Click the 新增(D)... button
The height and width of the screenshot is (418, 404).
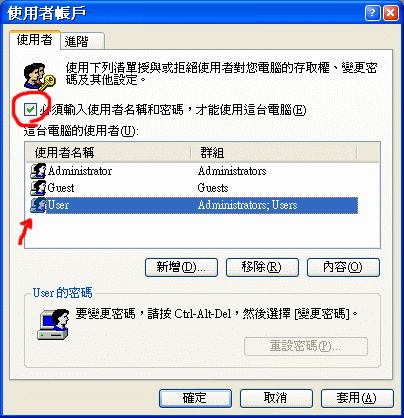(181, 267)
